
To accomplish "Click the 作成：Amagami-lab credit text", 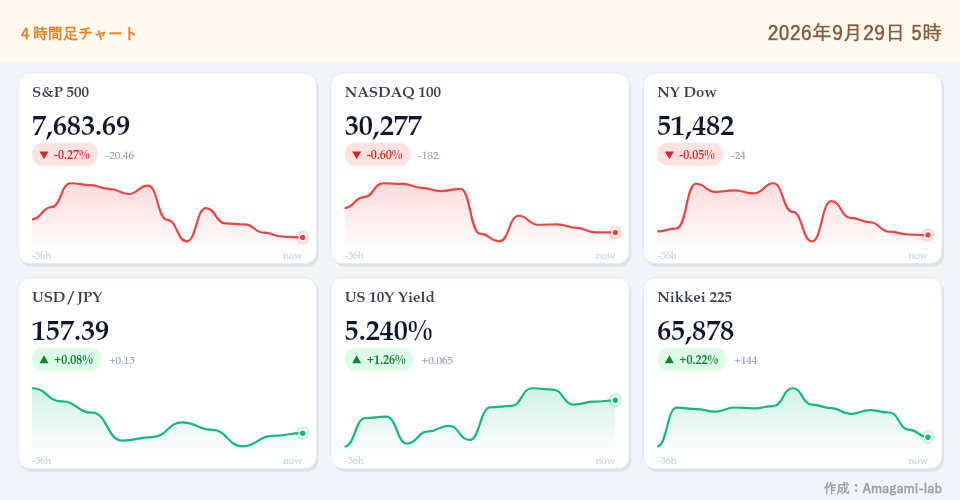I will 882,488.
